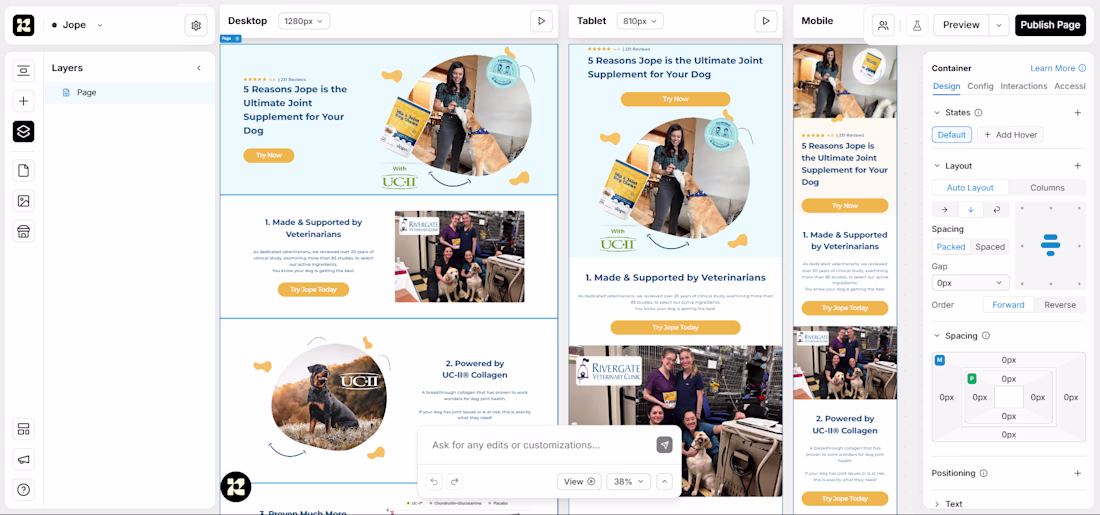Select the Layers stack sidebar icon
1100x515 pixels.
pyautogui.click(x=23, y=131)
